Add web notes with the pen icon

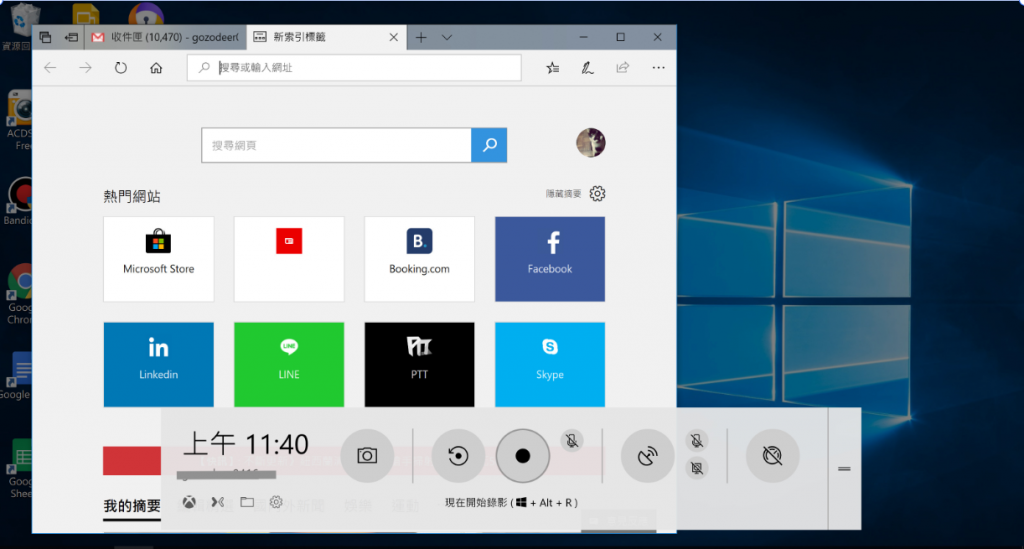(587, 68)
